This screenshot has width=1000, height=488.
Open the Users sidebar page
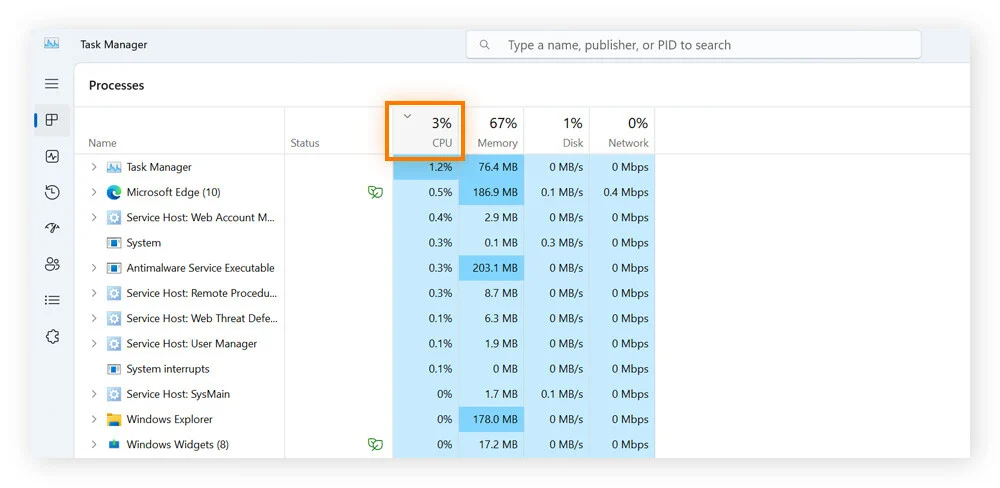coord(52,264)
